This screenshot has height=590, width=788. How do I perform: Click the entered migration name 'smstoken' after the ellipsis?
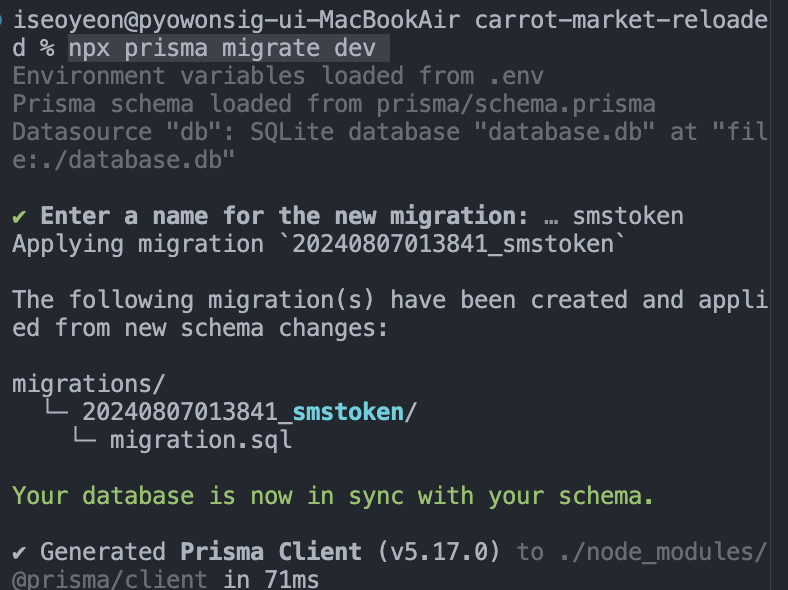point(628,216)
